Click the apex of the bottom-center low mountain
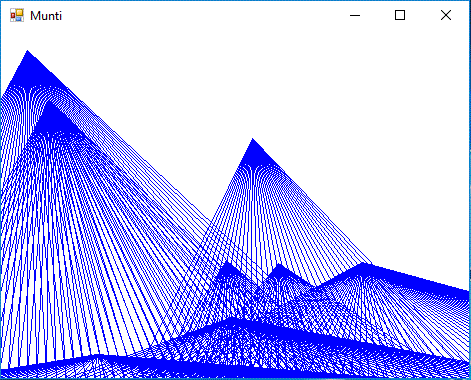This screenshot has height=380, width=471. pos(233,318)
